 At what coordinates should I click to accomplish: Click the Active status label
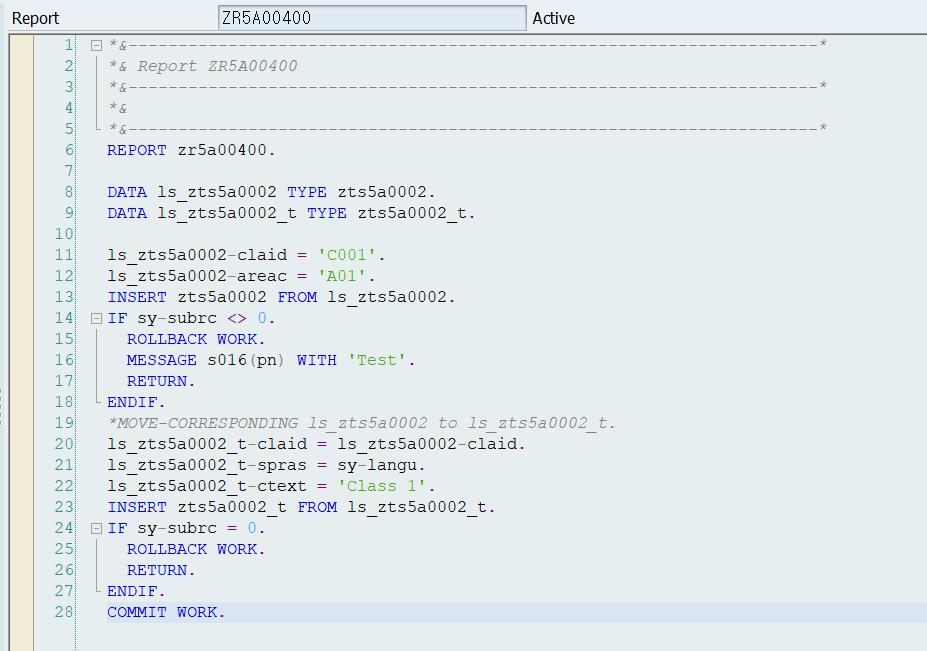pyautogui.click(x=553, y=18)
